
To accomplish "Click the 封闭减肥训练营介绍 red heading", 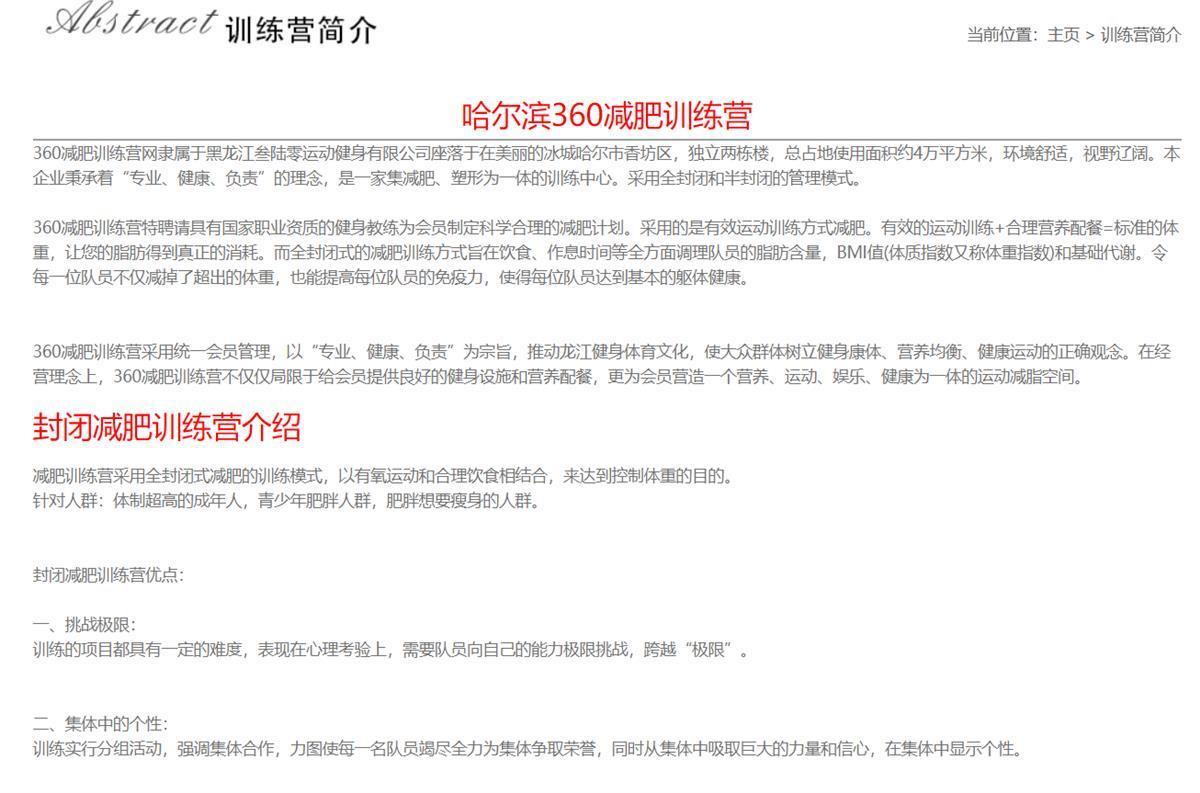I will click(166, 427).
